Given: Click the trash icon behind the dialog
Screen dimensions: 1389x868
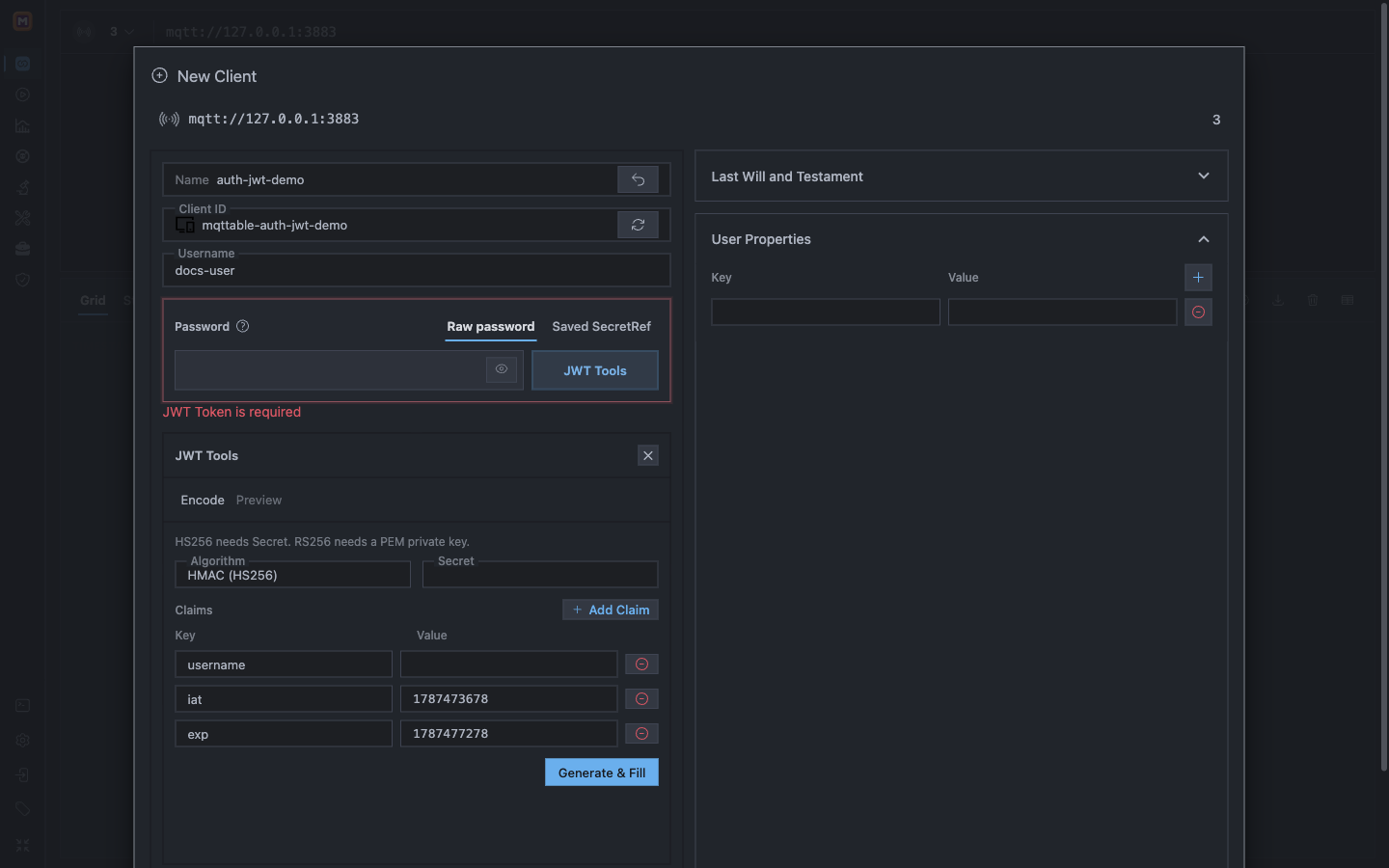Looking at the screenshot, I should coord(1313,301).
